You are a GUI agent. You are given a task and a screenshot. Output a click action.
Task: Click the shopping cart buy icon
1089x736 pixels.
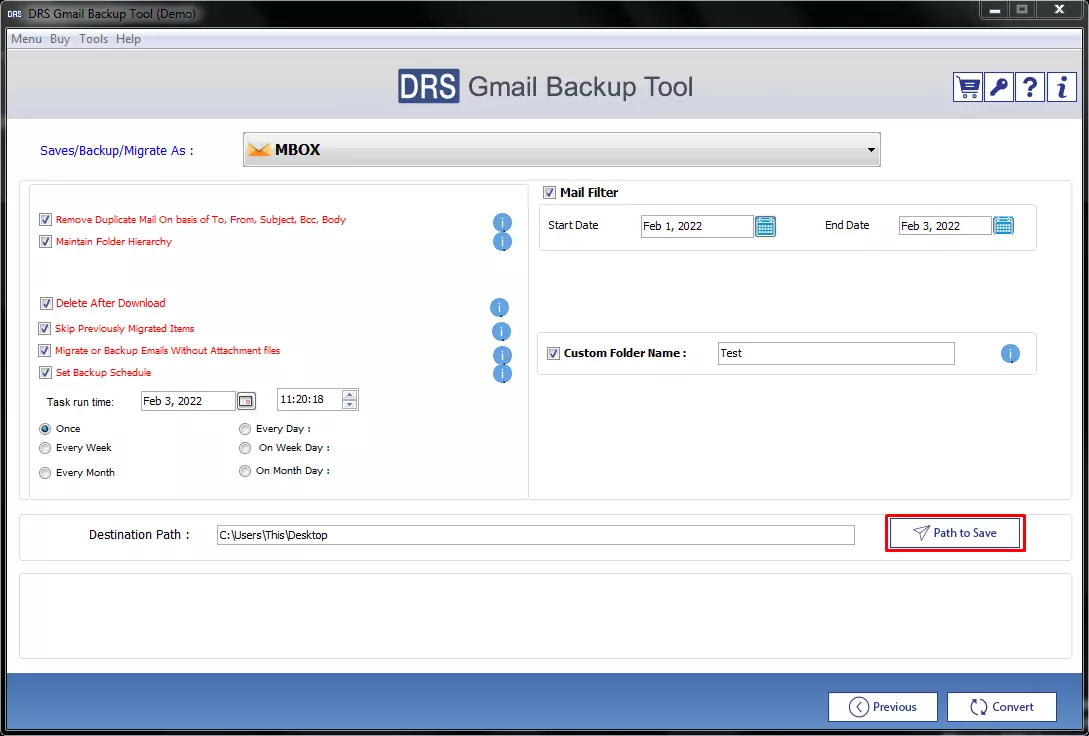[968, 87]
